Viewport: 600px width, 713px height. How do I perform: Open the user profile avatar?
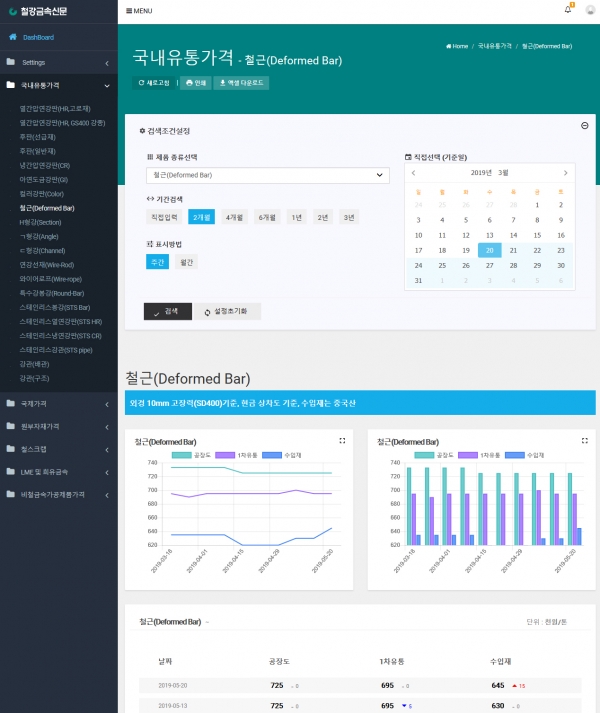click(589, 10)
